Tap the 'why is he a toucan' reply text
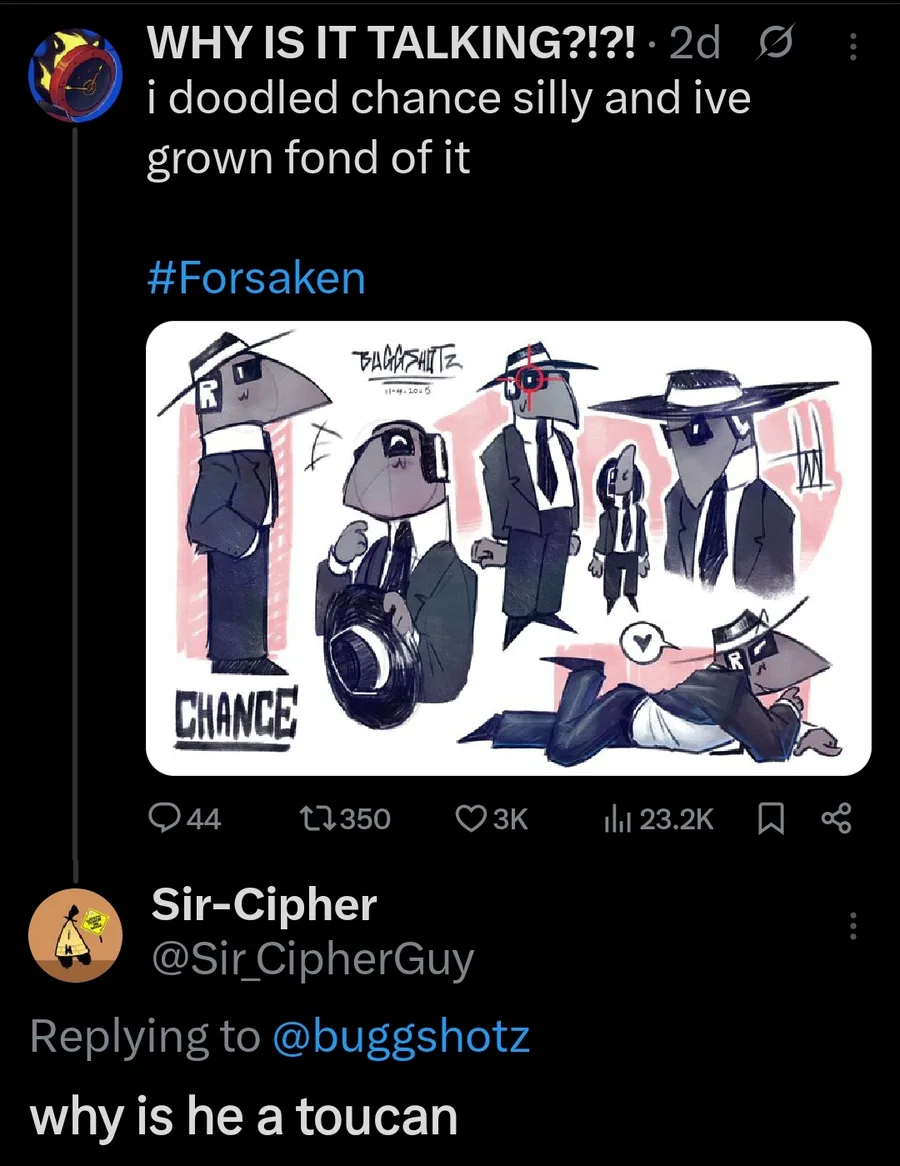The height and width of the screenshot is (1166, 900). click(x=244, y=1115)
